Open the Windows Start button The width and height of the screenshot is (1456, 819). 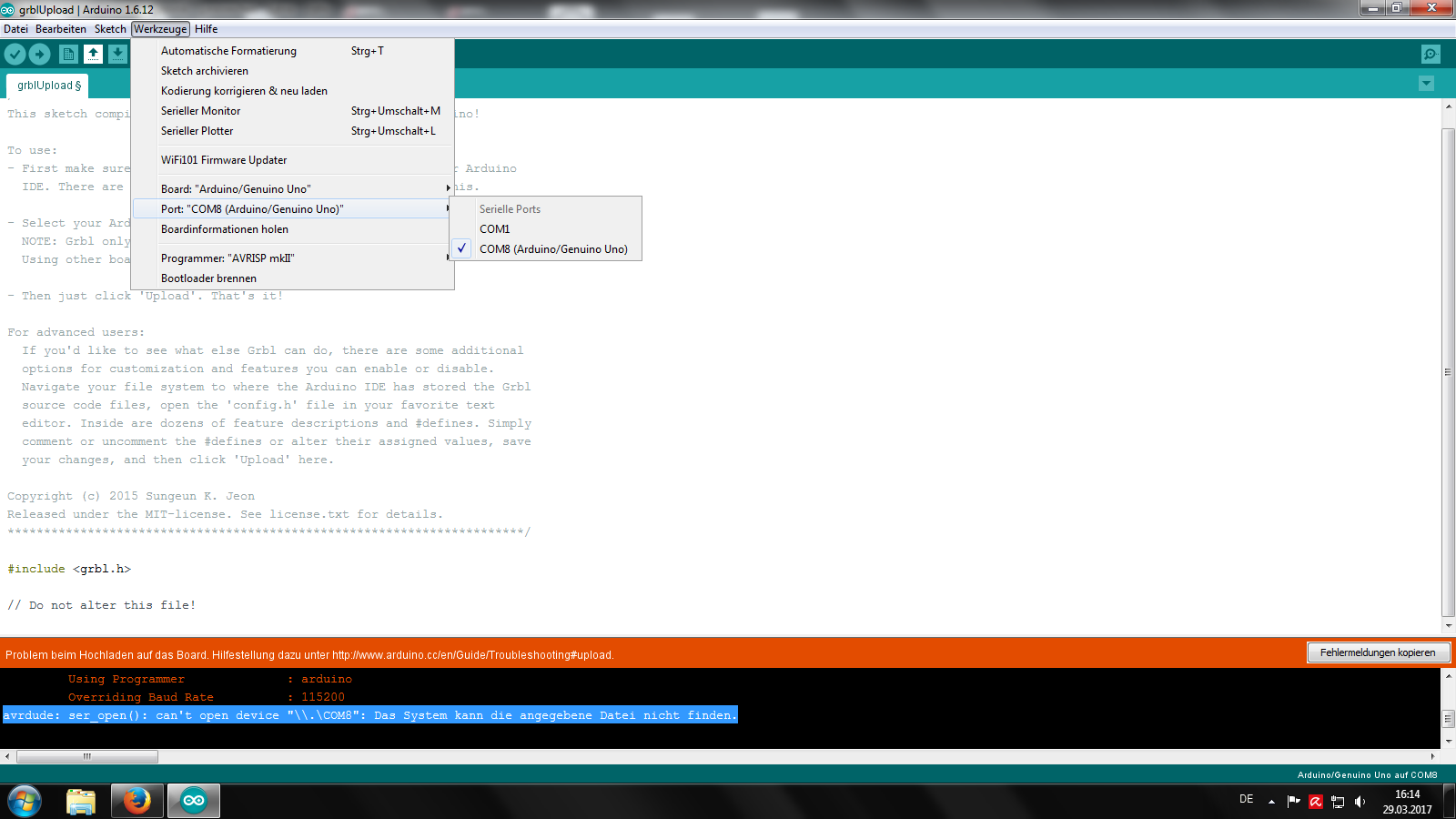(x=25, y=802)
